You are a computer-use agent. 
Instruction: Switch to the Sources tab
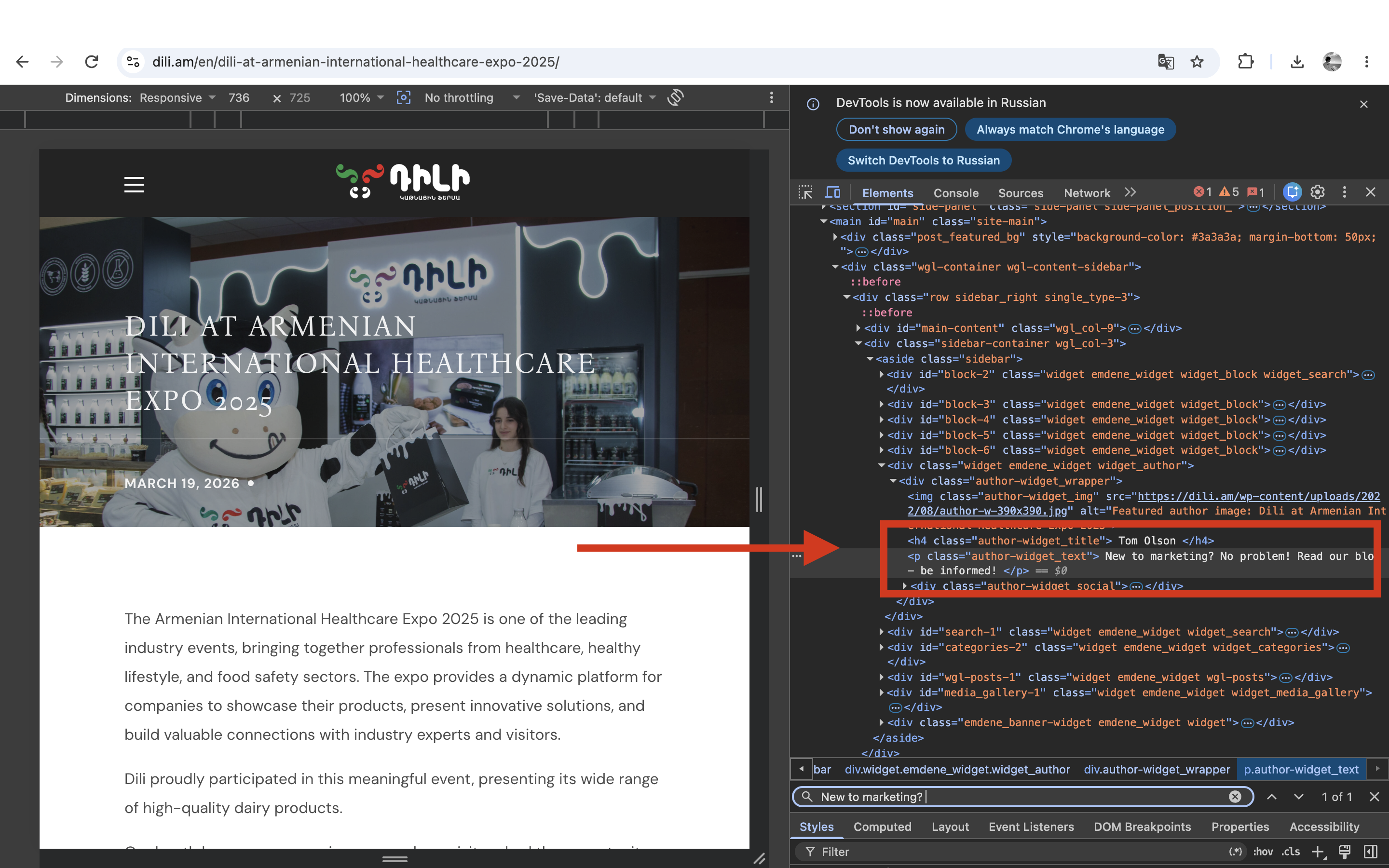point(1021,193)
